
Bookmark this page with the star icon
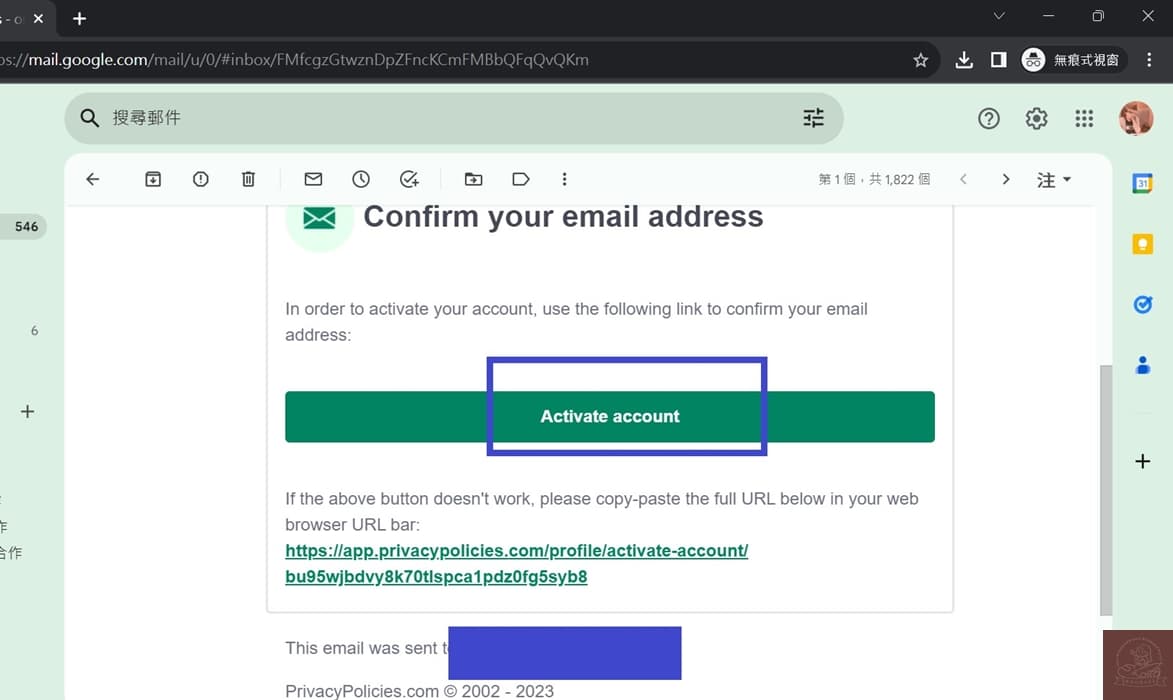click(x=920, y=60)
